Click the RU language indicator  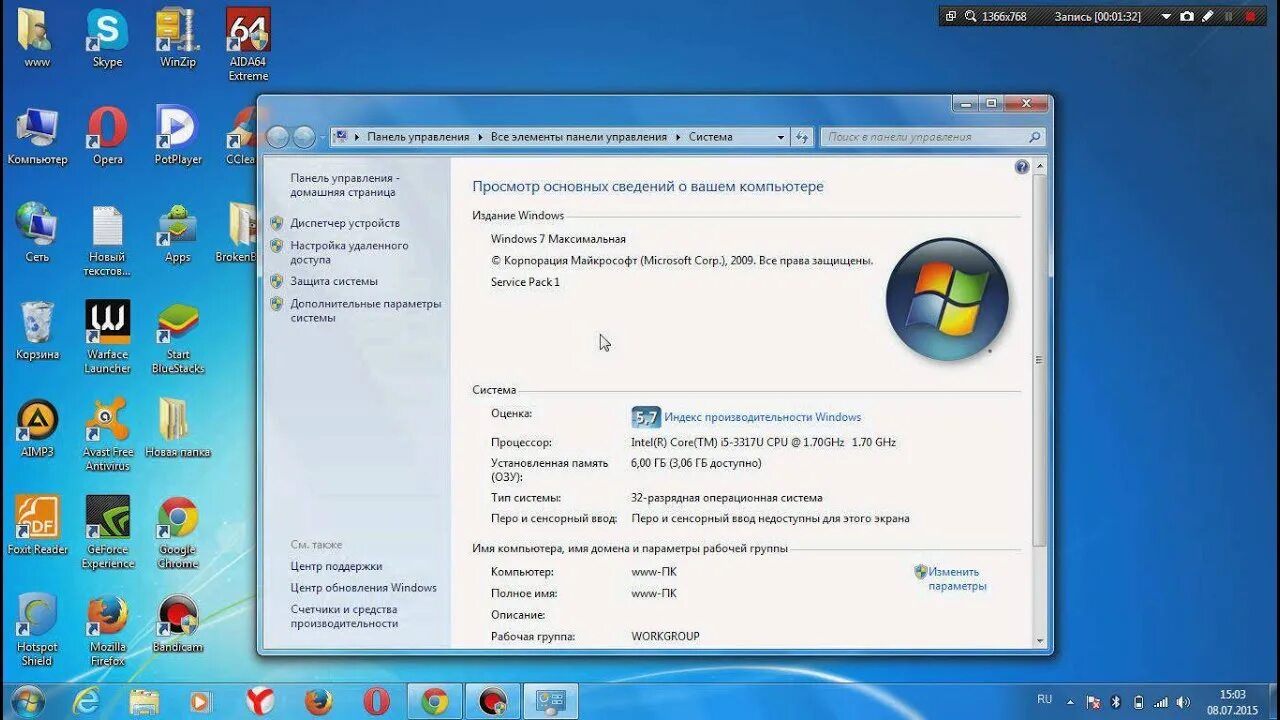point(1044,700)
